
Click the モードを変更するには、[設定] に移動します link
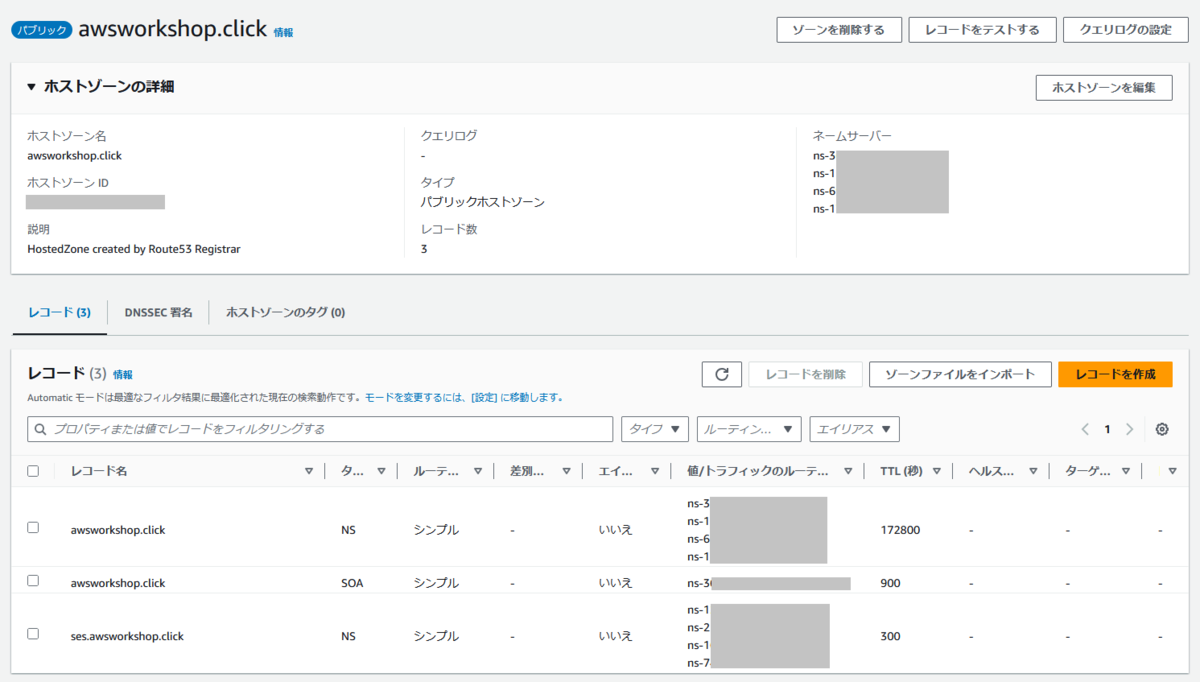point(464,397)
